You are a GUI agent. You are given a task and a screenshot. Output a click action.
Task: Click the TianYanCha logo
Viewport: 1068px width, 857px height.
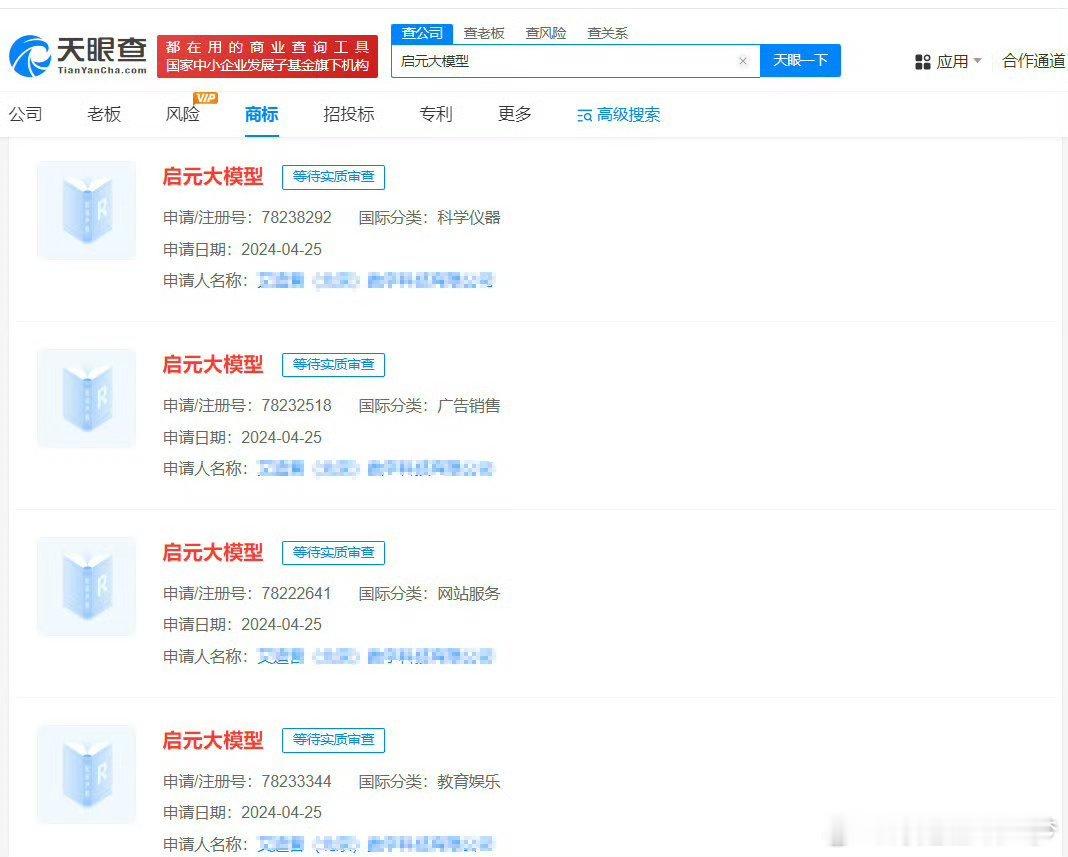coord(78,56)
